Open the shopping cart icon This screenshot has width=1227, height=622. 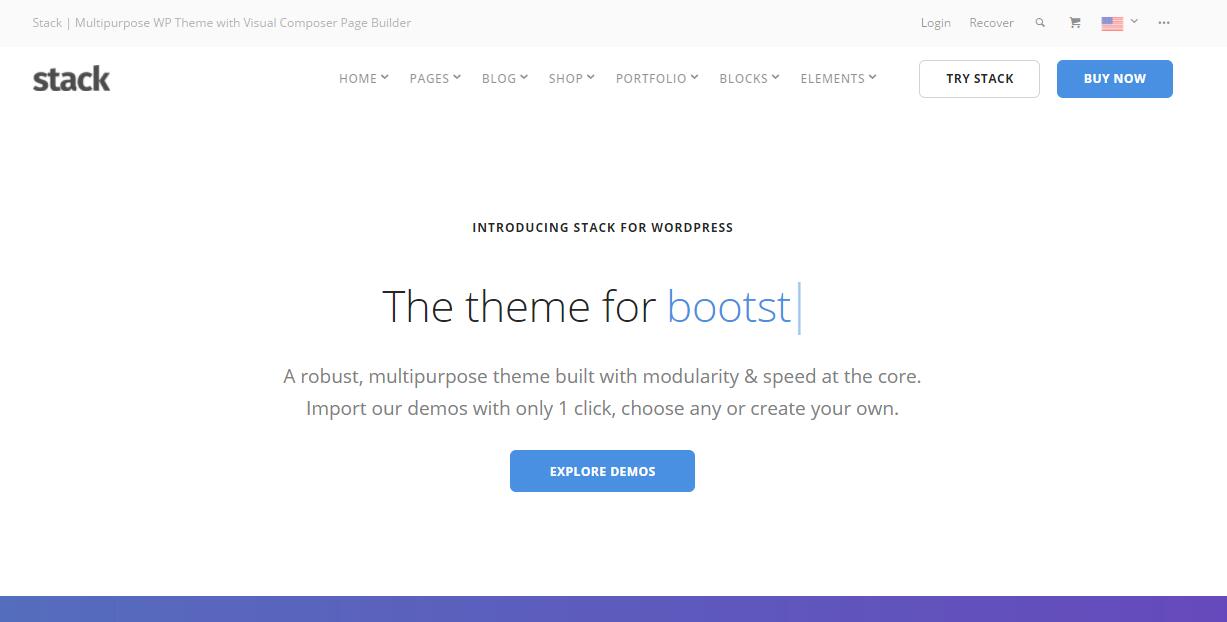[x=1075, y=22]
